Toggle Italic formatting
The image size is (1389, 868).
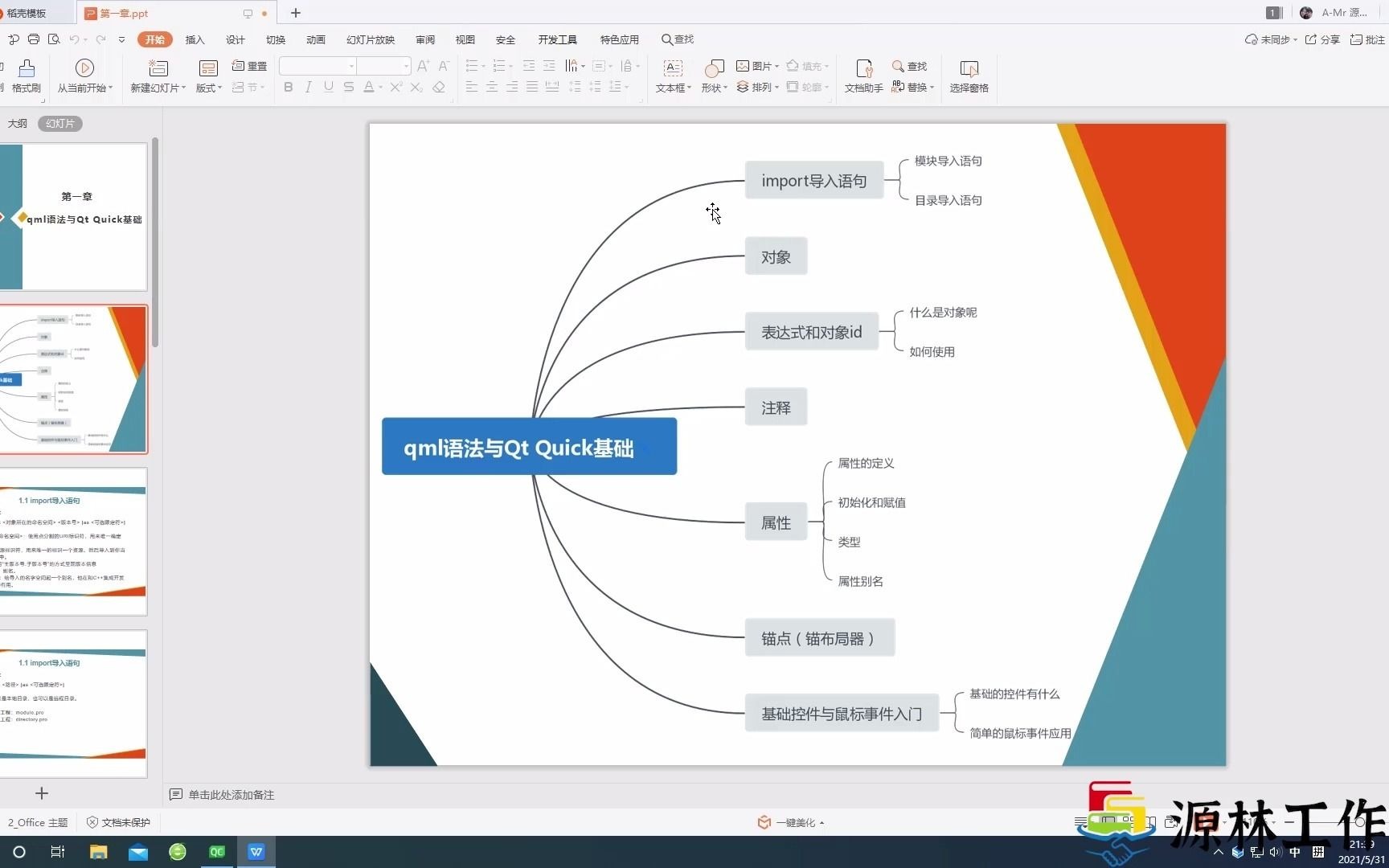point(309,87)
